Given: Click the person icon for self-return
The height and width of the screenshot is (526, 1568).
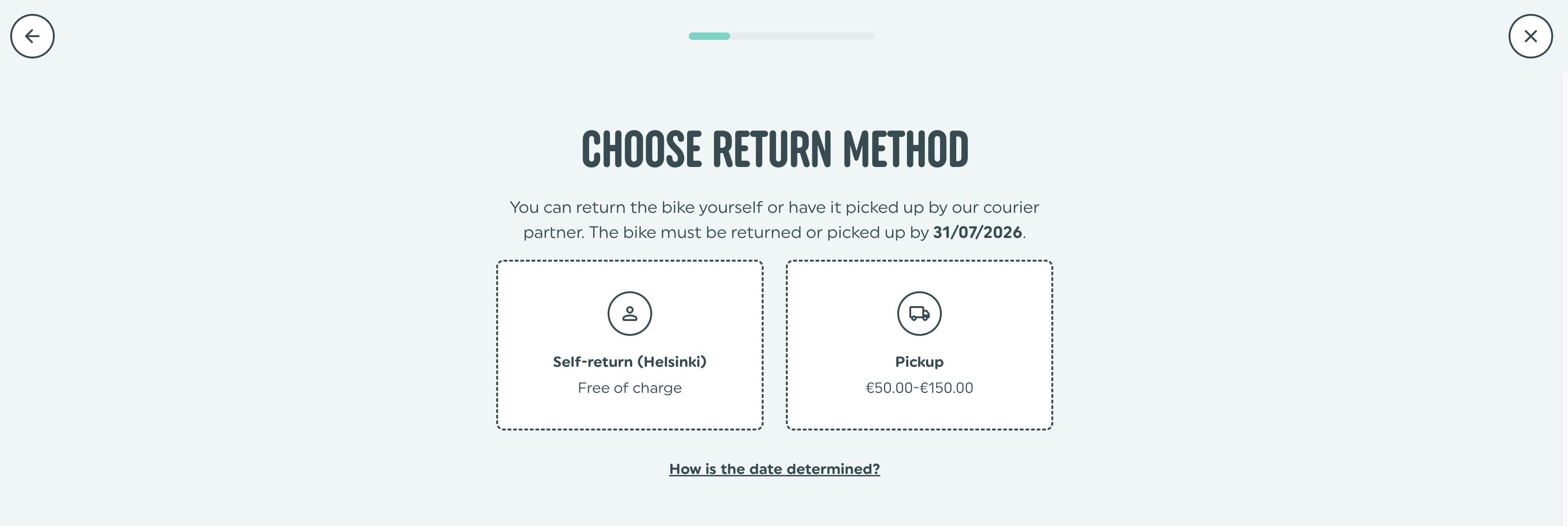Looking at the screenshot, I should click(x=629, y=314).
